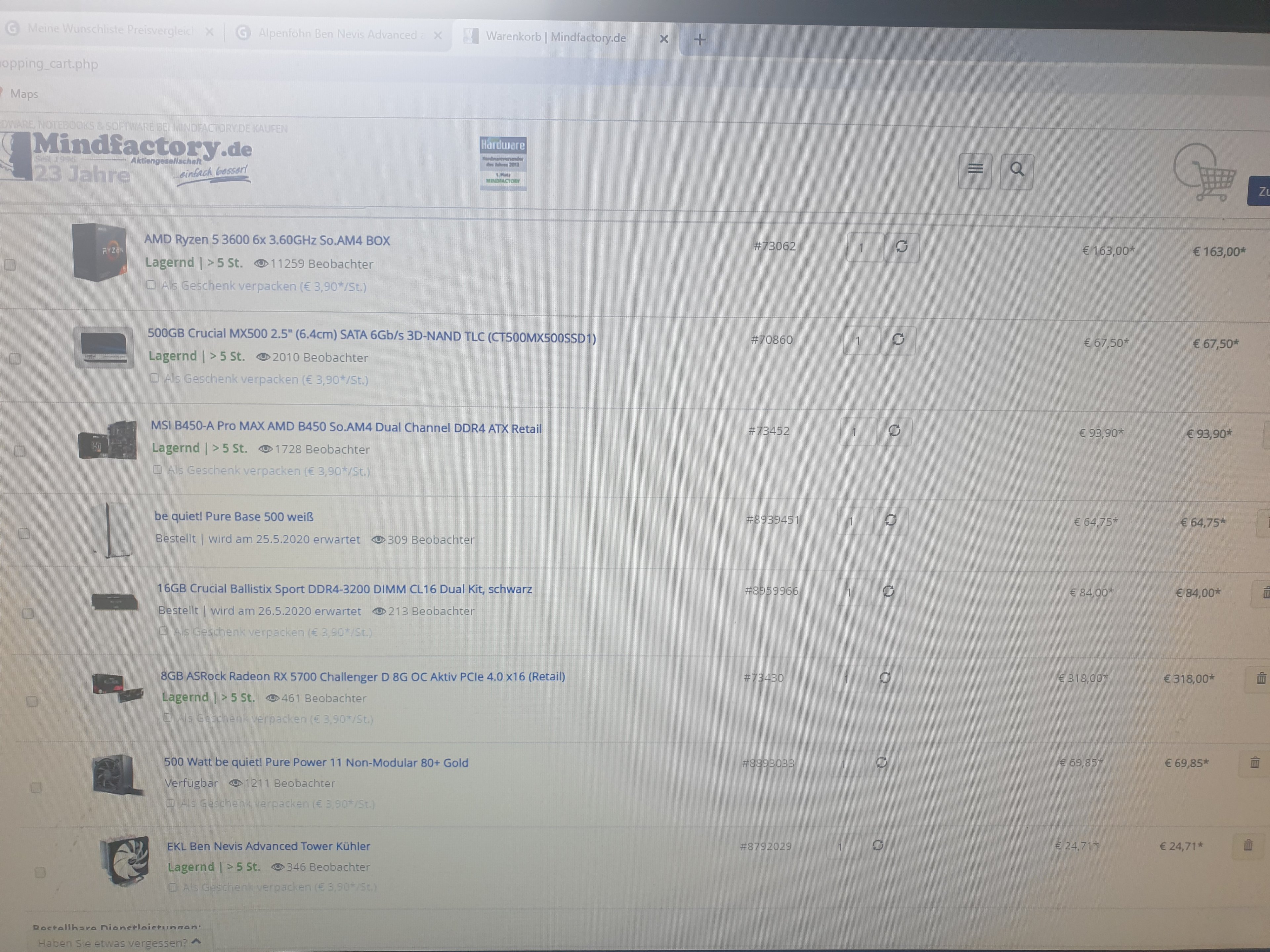Viewport: 1270px width, 952px height.
Task: Enable gift wrapping for MSI B450-A Pro MAX
Action: 157,469
